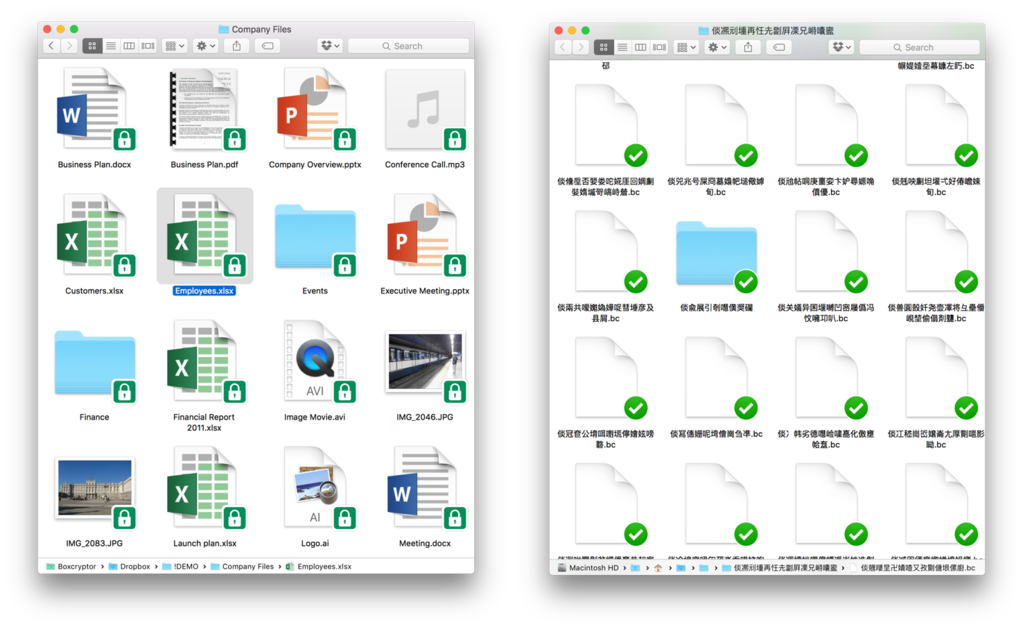The image size is (1023, 629).
Task: Click Boxcryptor in the bottom path bar
Action: coord(75,567)
